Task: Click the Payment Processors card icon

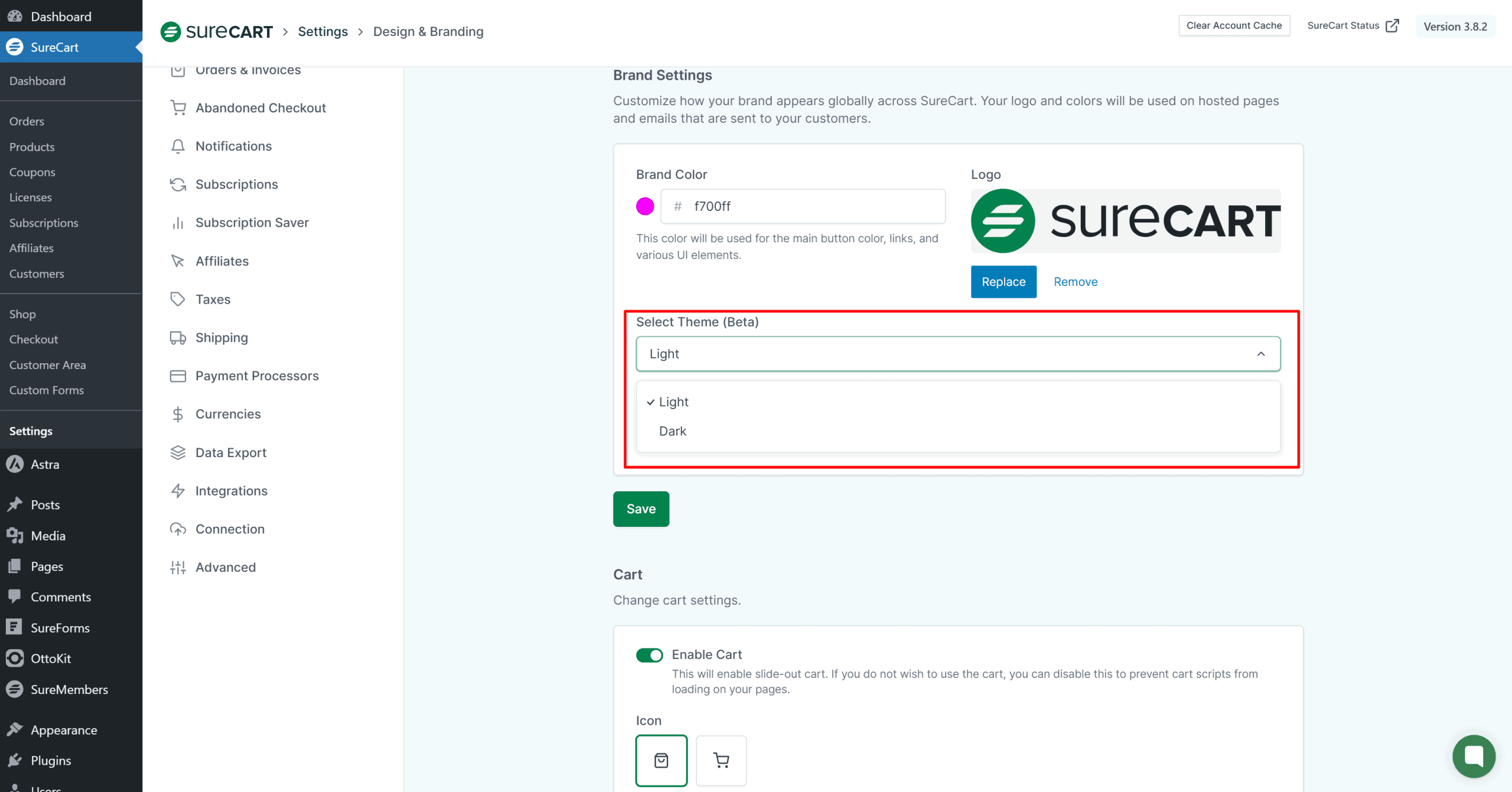Action: click(x=178, y=376)
